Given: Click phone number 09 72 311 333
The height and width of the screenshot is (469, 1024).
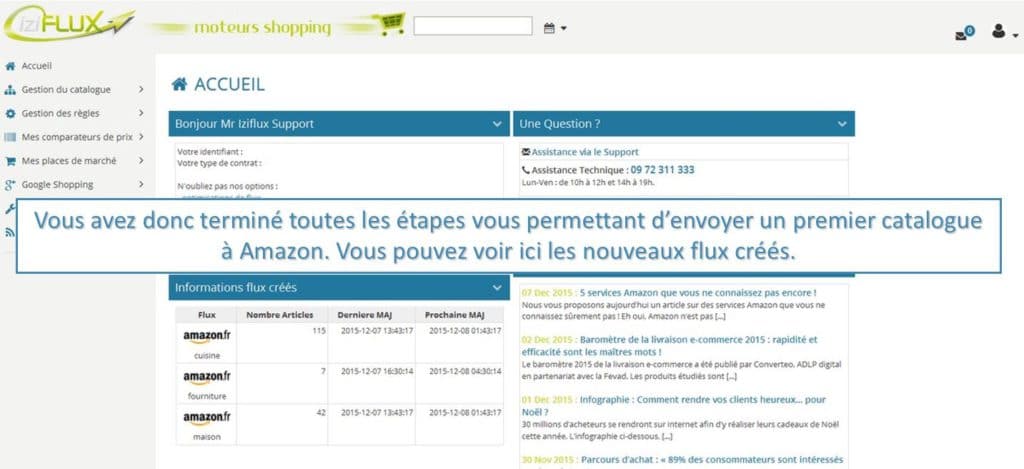Looking at the screenshot, I should 662,170.
